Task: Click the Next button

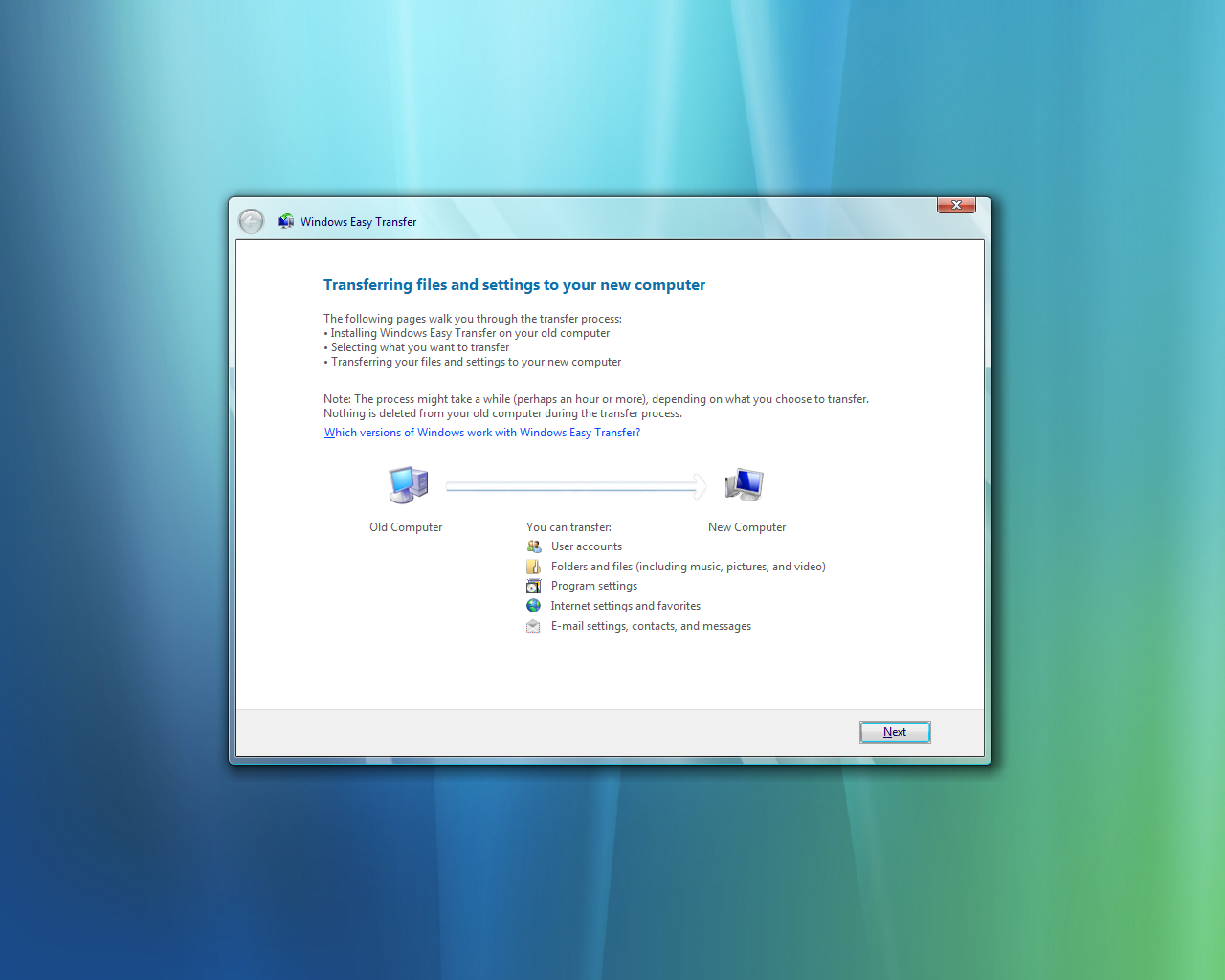Action: click(895, 732)
